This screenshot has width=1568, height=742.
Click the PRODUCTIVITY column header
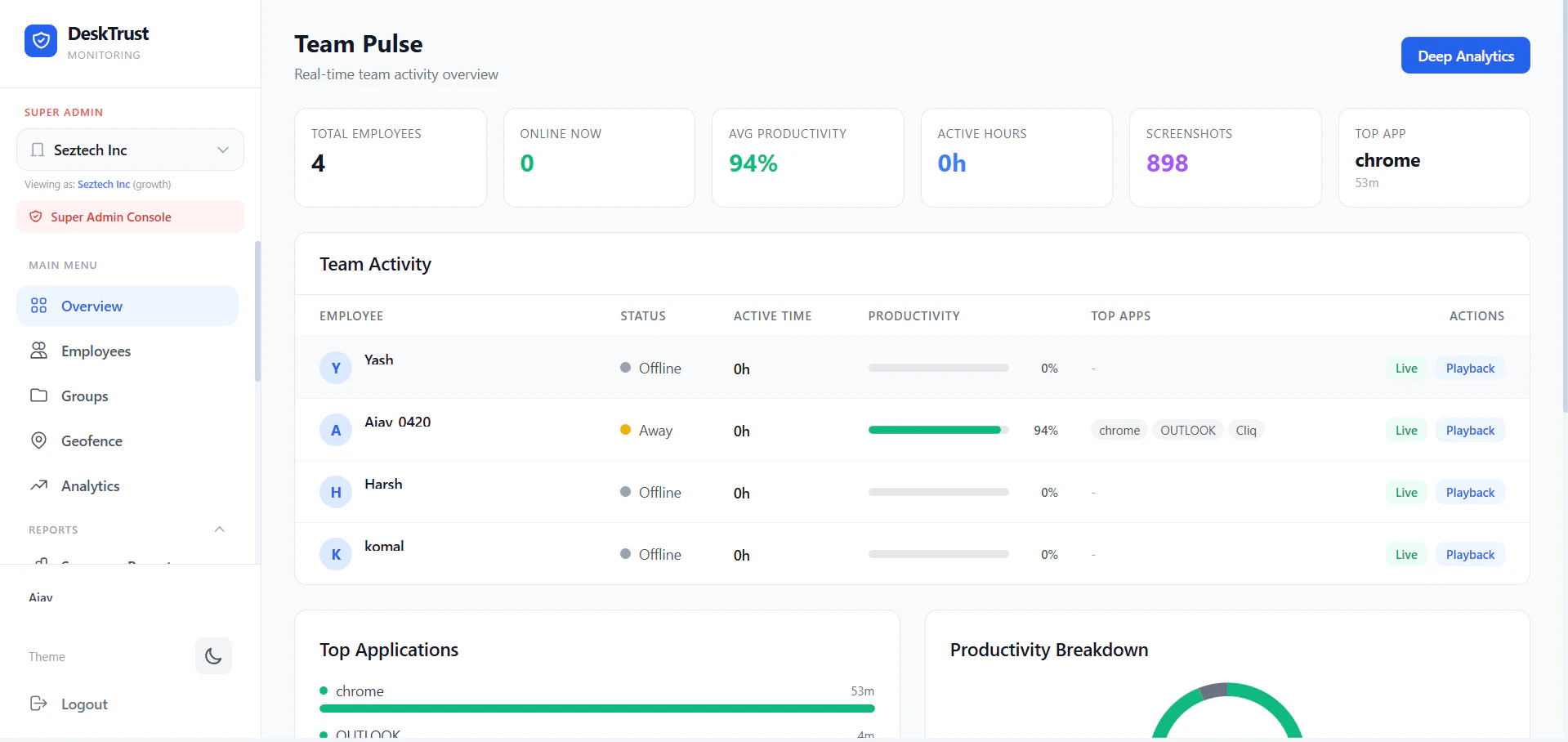coord(914,316)
